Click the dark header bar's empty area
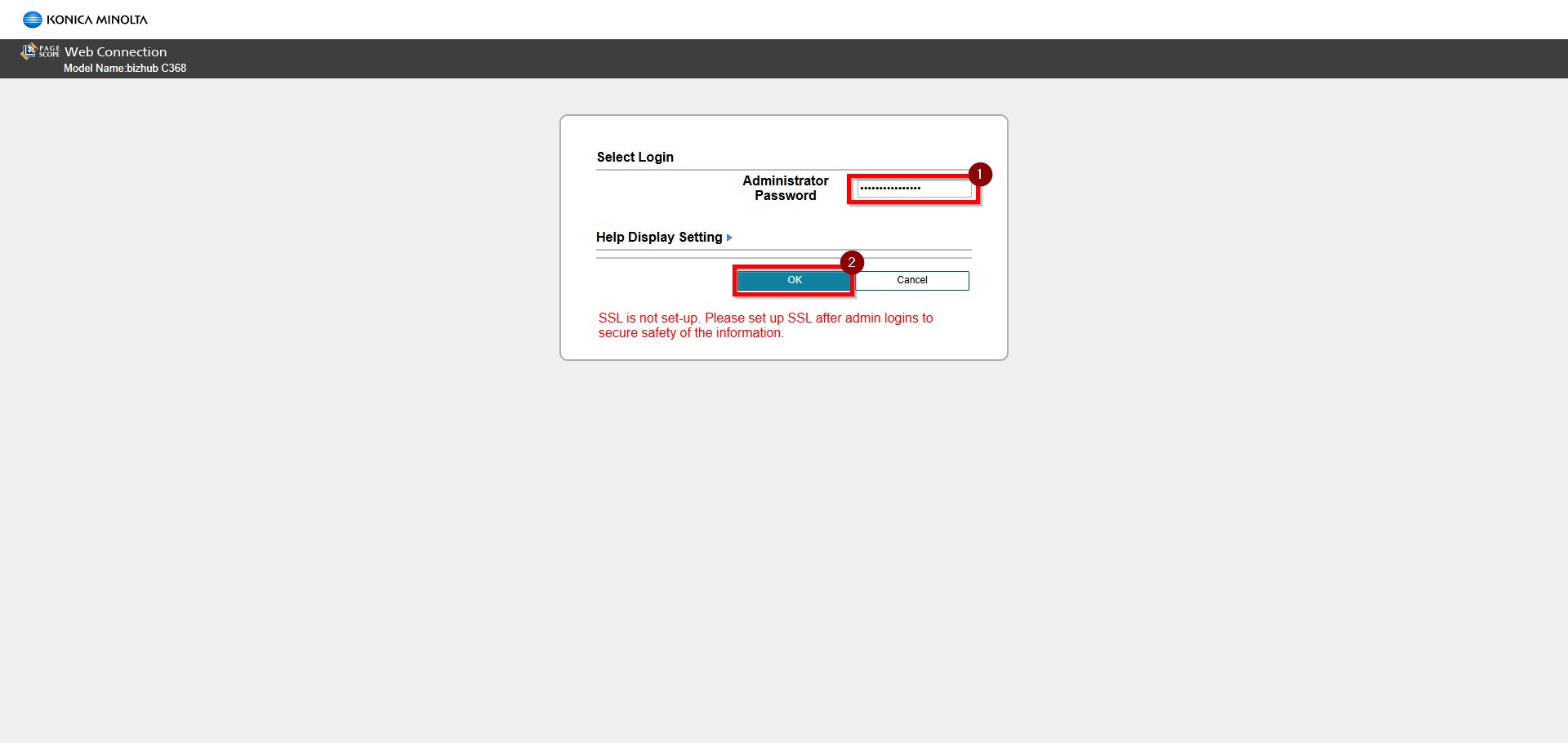Screen dimensions: 1568x743 (x=817, y=59)
